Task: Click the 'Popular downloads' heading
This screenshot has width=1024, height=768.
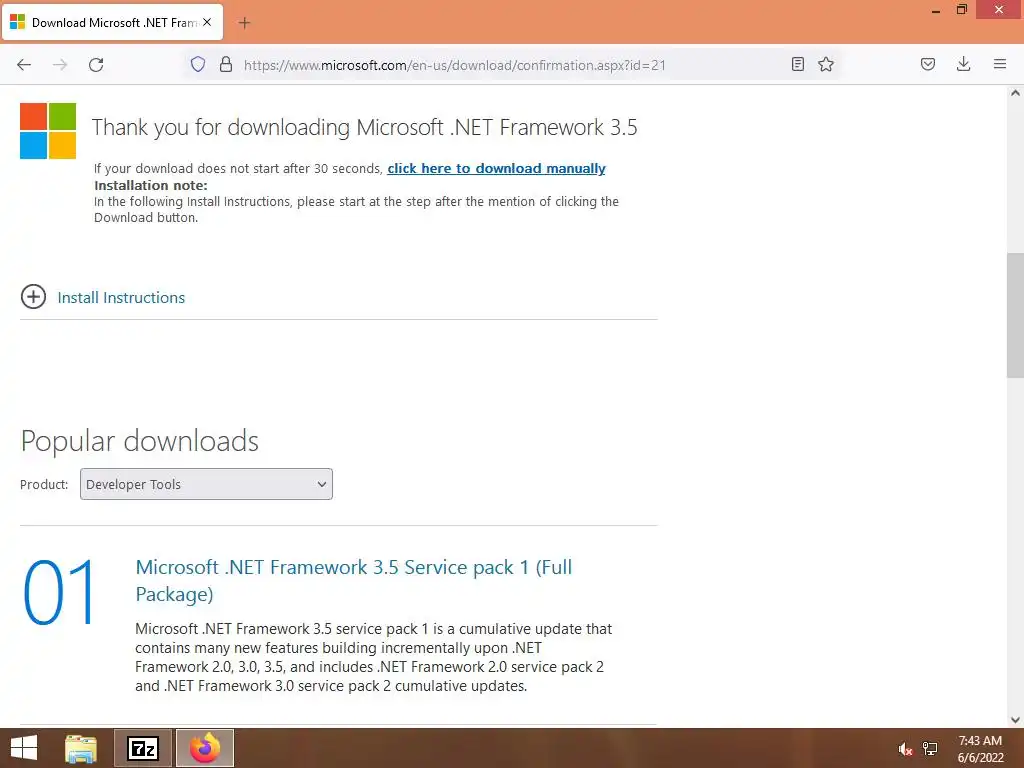Action: (140, 441)
